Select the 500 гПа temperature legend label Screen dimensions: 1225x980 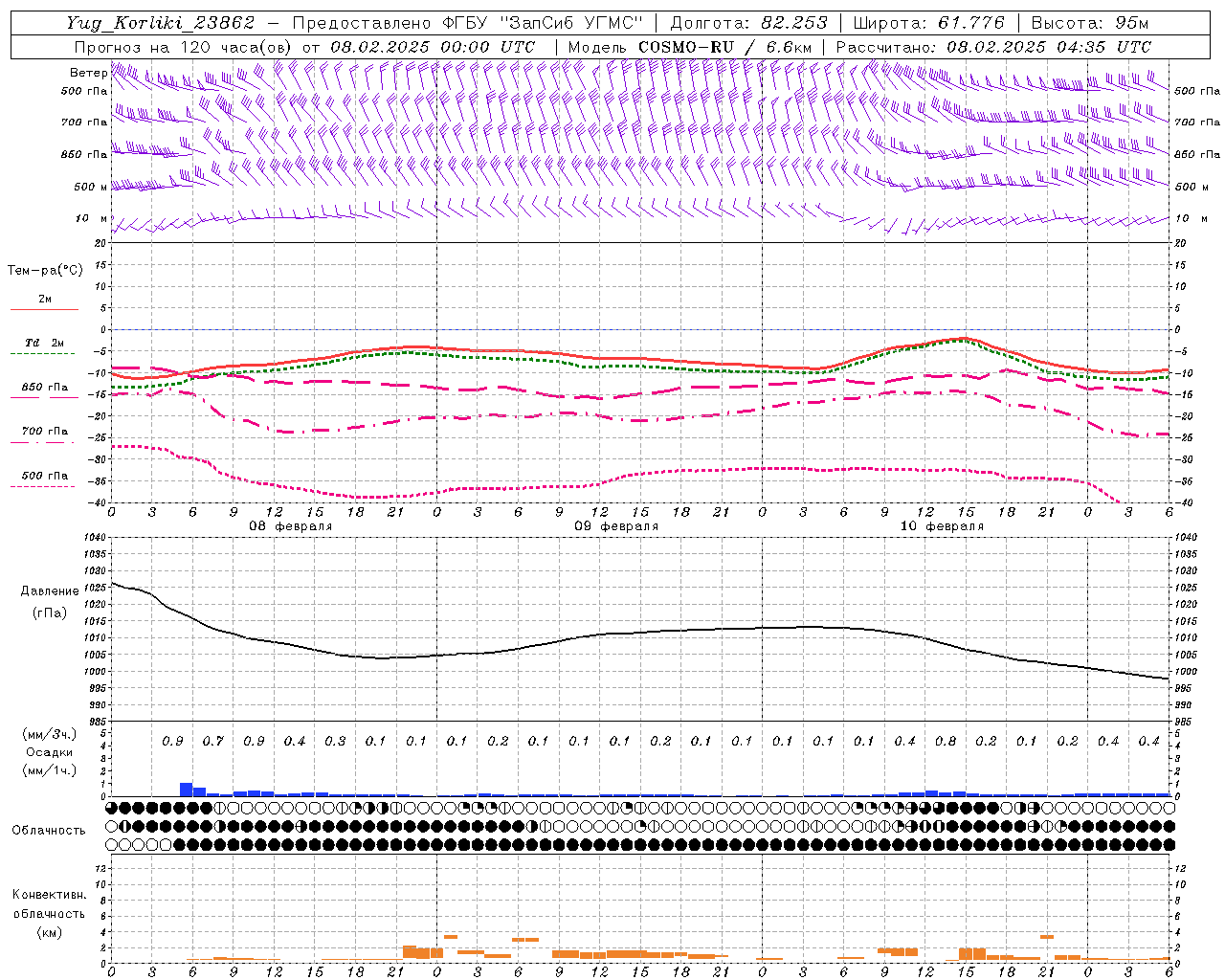coord(44,476)
